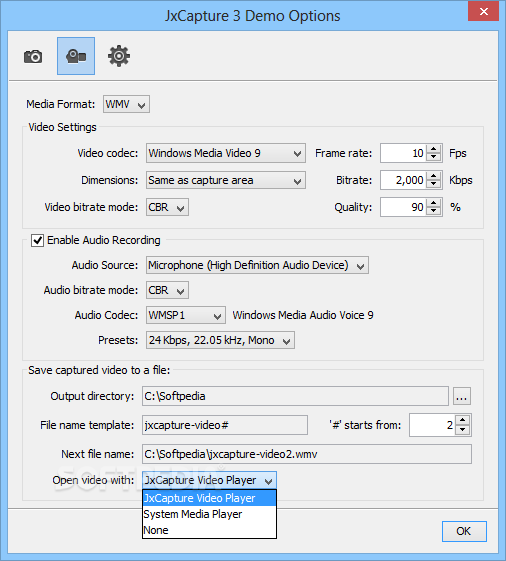Increase the '#' starts from number

pos(462,421)
